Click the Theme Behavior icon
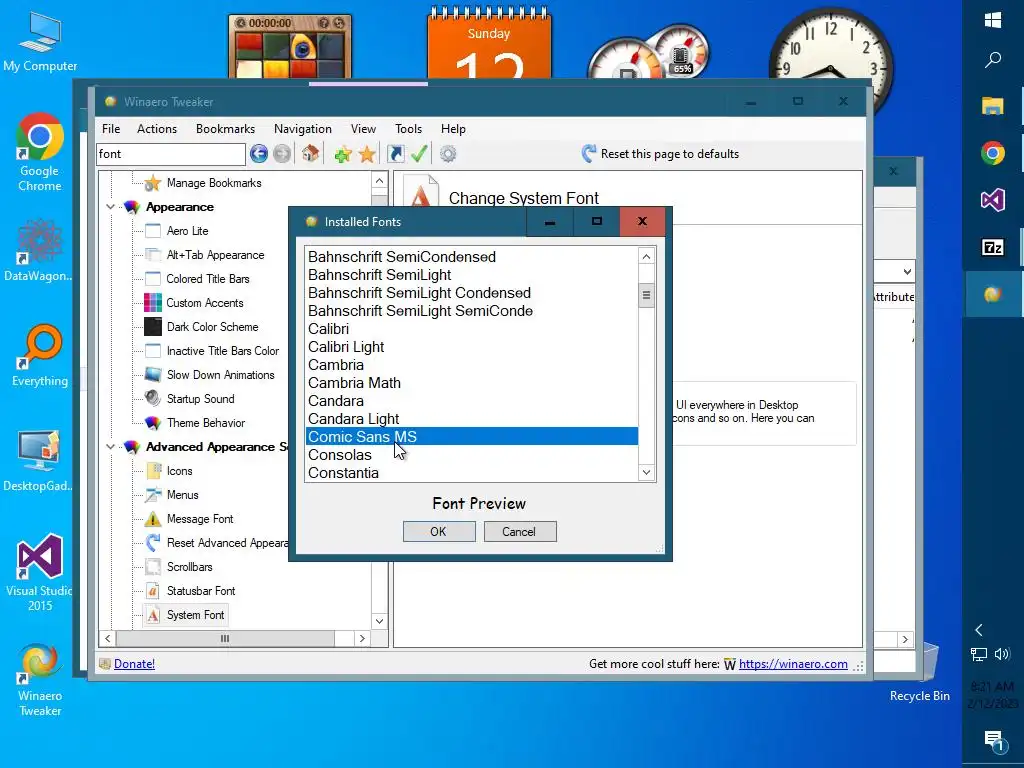 (x=153, y=423)
